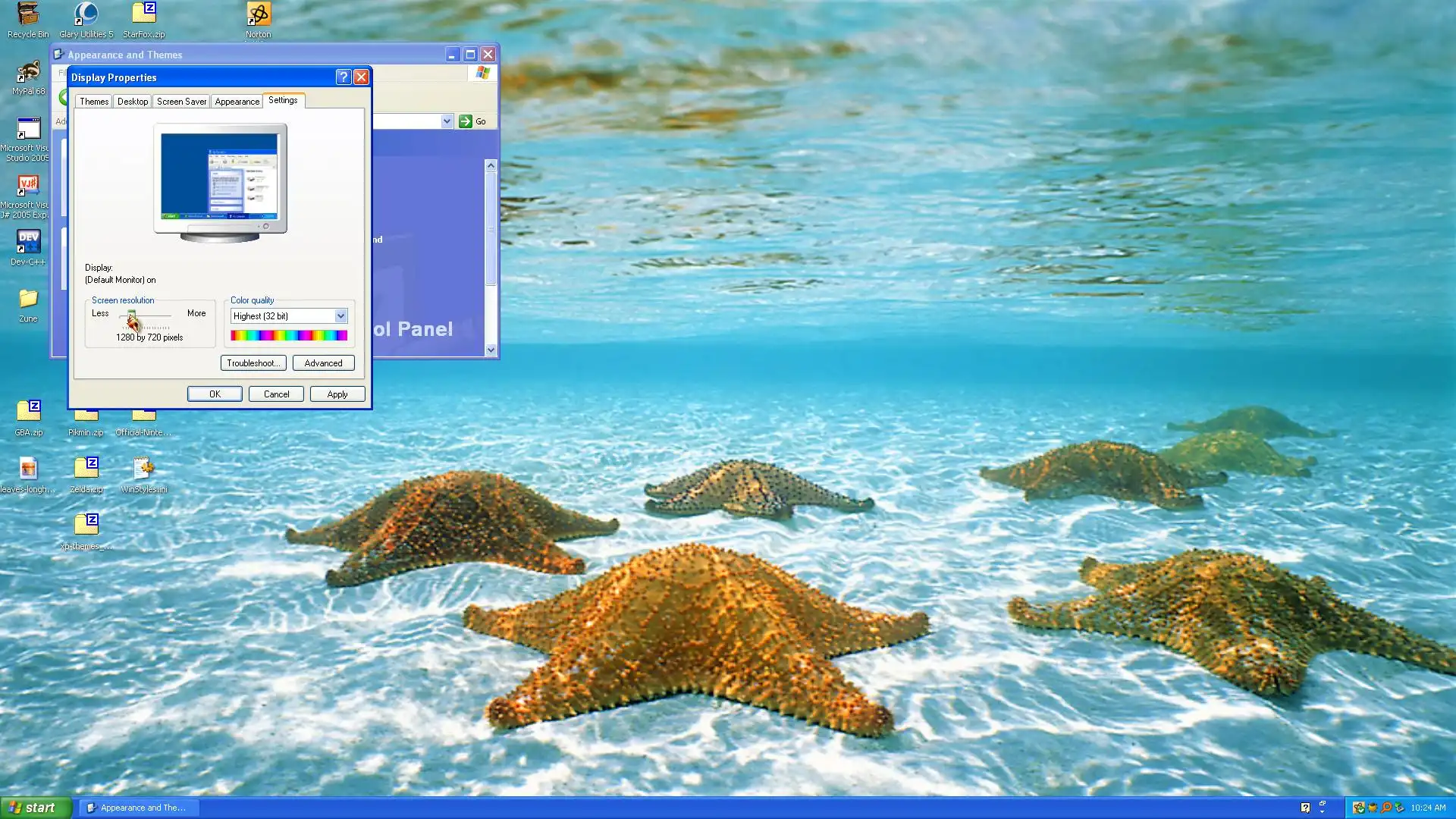Select the StarFox.zip desktop file
The height and width of the screenshot is (819, 1456).
coord(143,15)
